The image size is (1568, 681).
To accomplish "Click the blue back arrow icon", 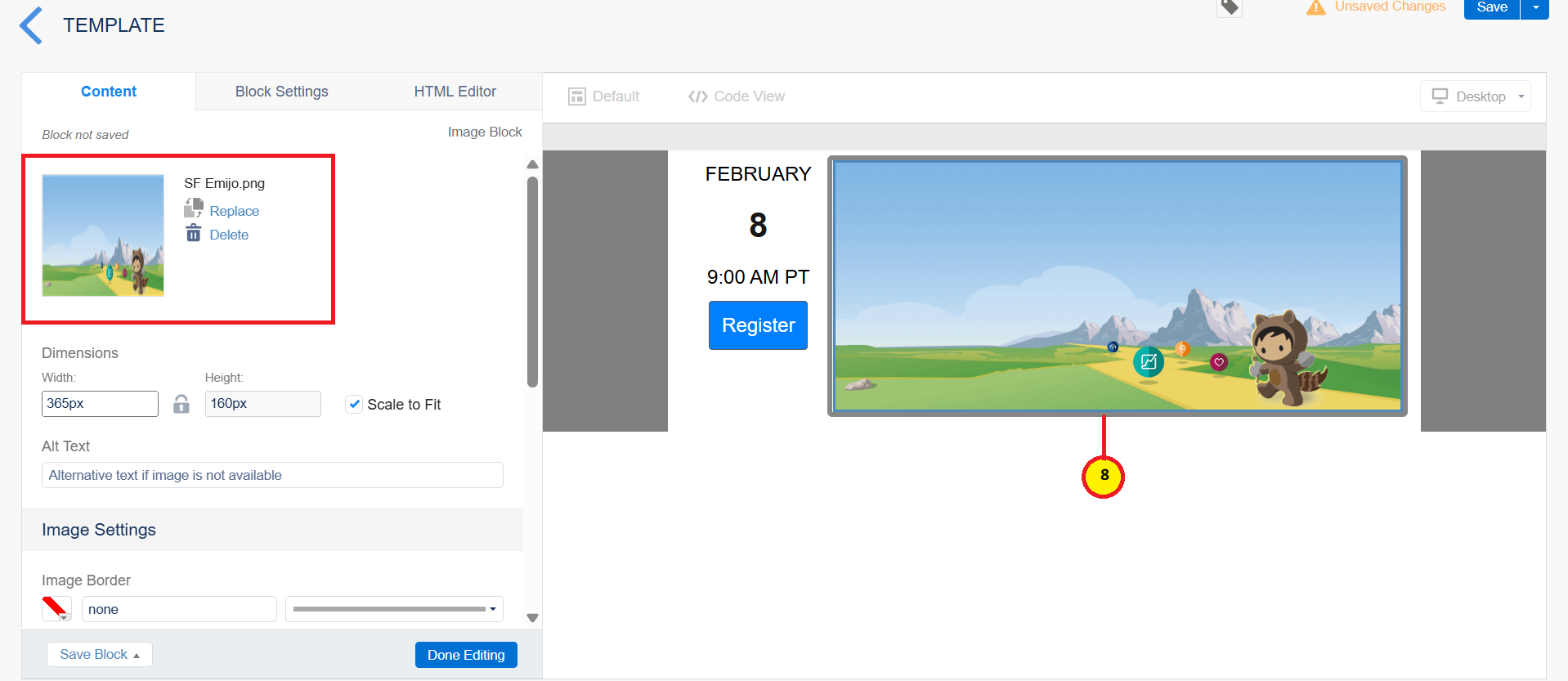I will click(x=31, y=25).
